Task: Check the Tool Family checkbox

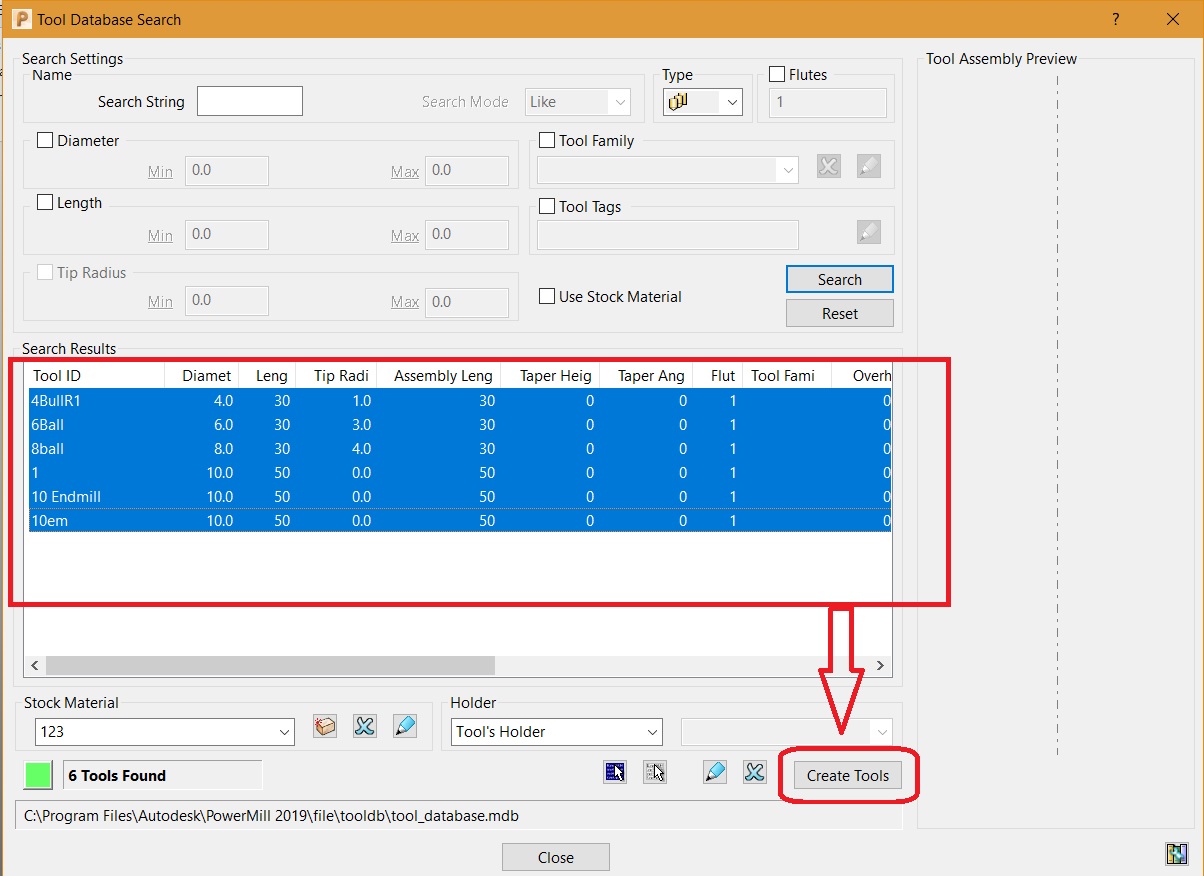Action: tap(547, 141)
